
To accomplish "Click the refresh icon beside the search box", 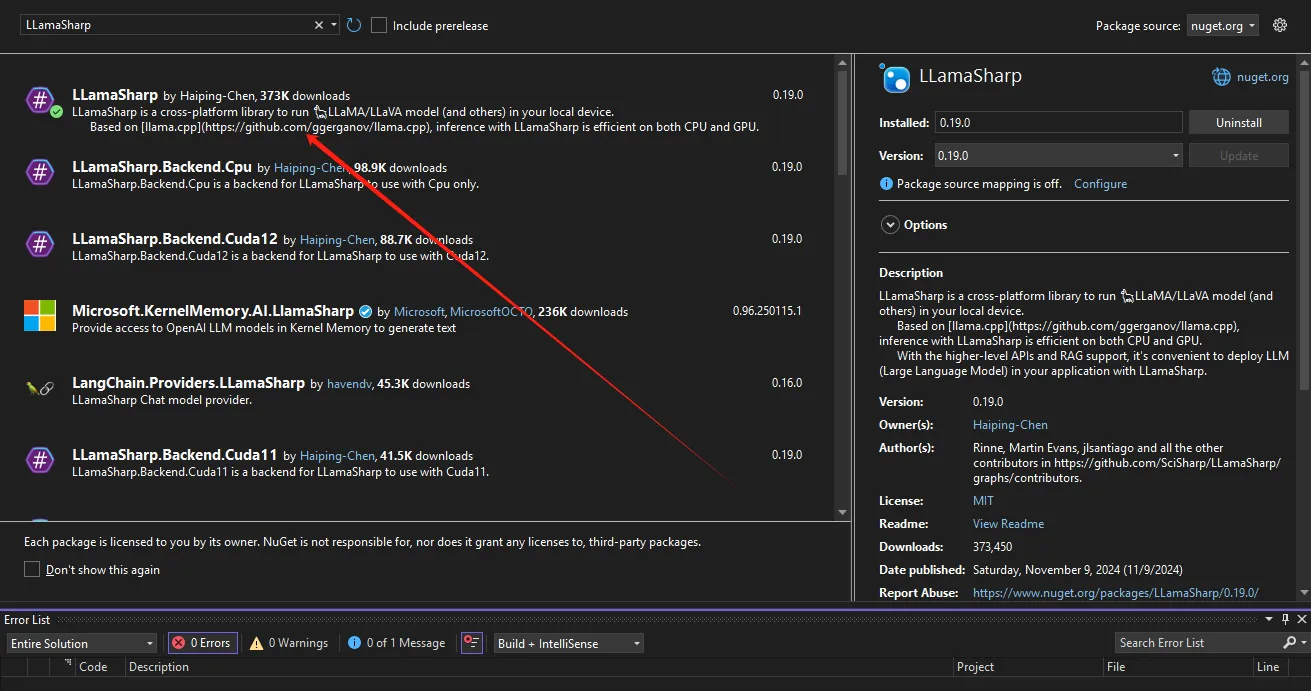I will tap(354, 25).
